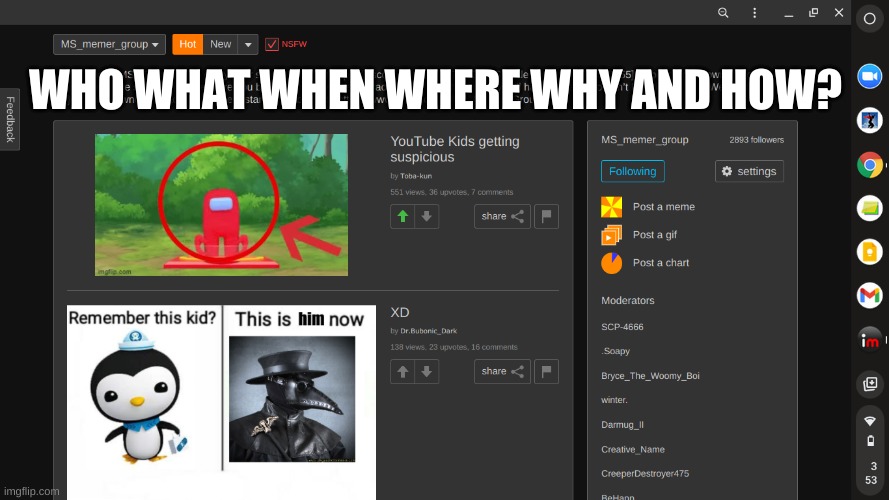This screenshot has height=500, width=889.
Task: Upvote the XD meme
Action: [403, 372]
